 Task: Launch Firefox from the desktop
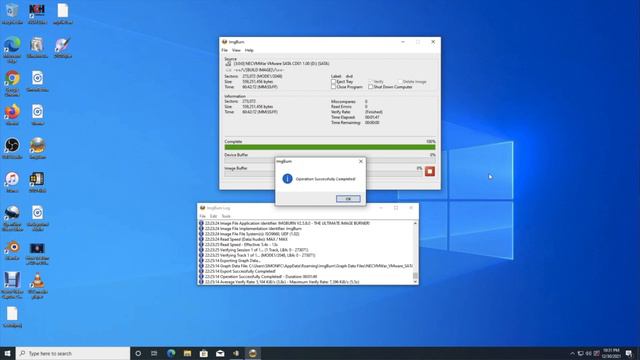pos(12,115)
